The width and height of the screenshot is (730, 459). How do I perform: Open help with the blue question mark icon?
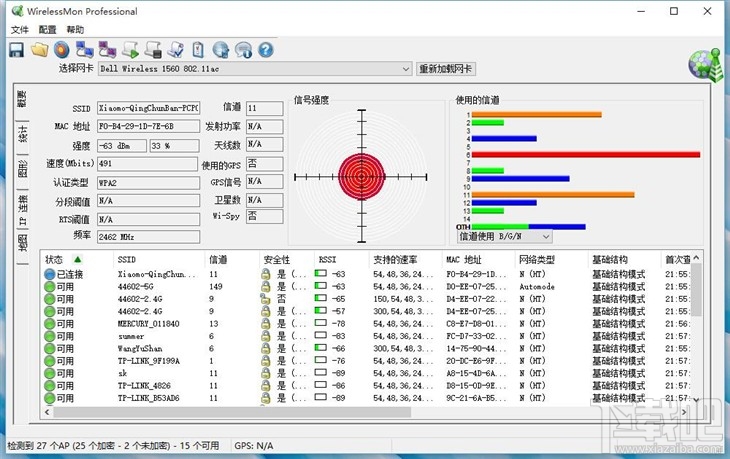tap(266, 50)
